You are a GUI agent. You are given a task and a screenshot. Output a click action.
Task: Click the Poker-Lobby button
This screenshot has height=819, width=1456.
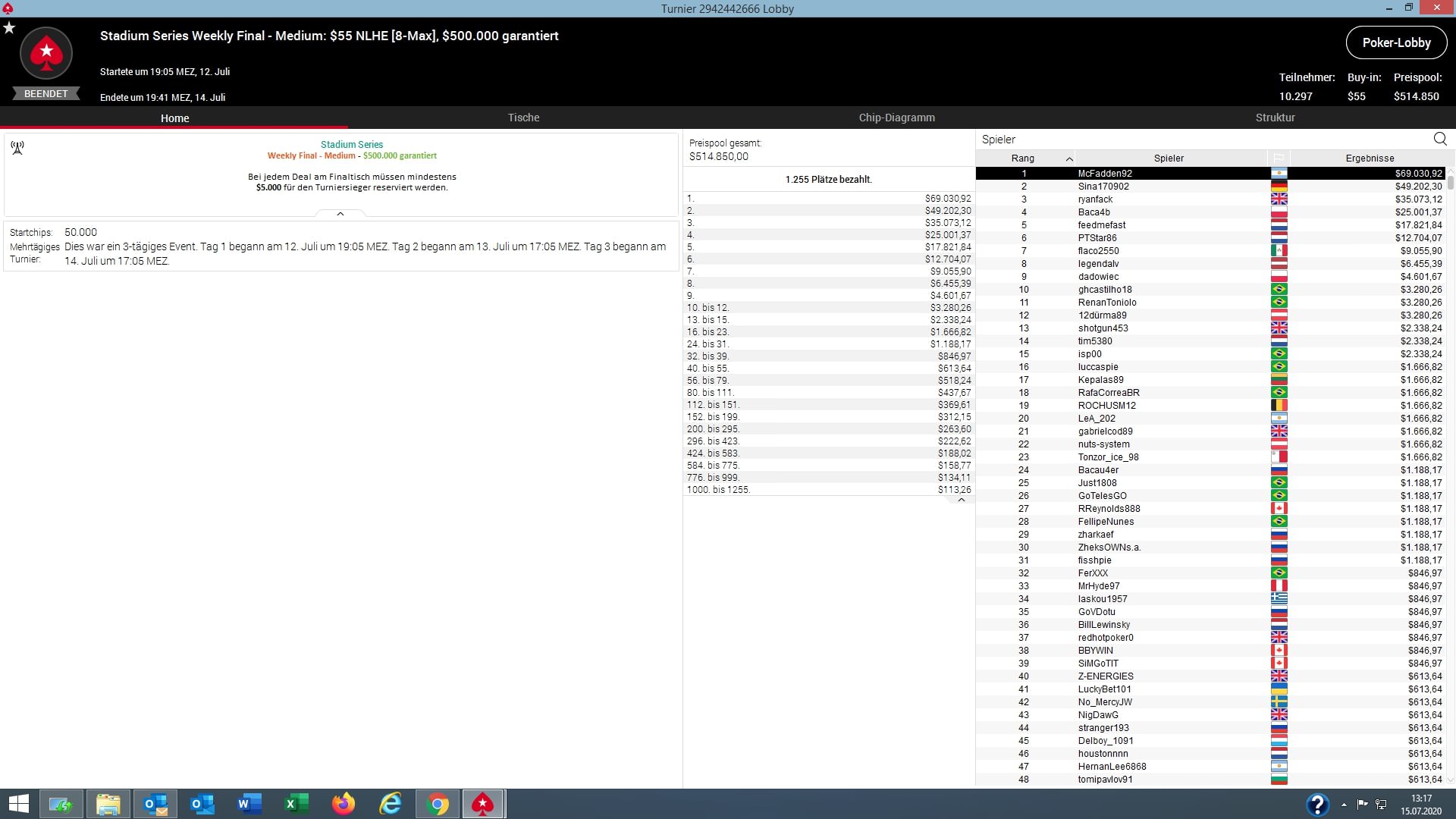pyautogui.click(x=1396, y=42)
